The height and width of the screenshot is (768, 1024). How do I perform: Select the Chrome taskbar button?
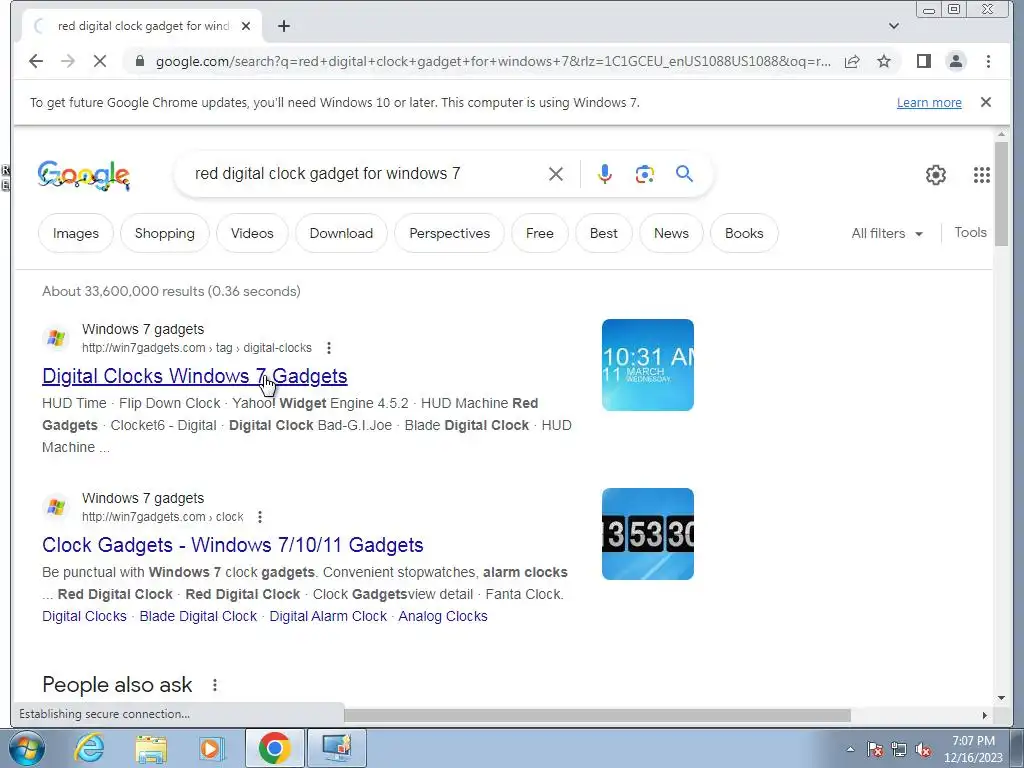coord(274,748)
